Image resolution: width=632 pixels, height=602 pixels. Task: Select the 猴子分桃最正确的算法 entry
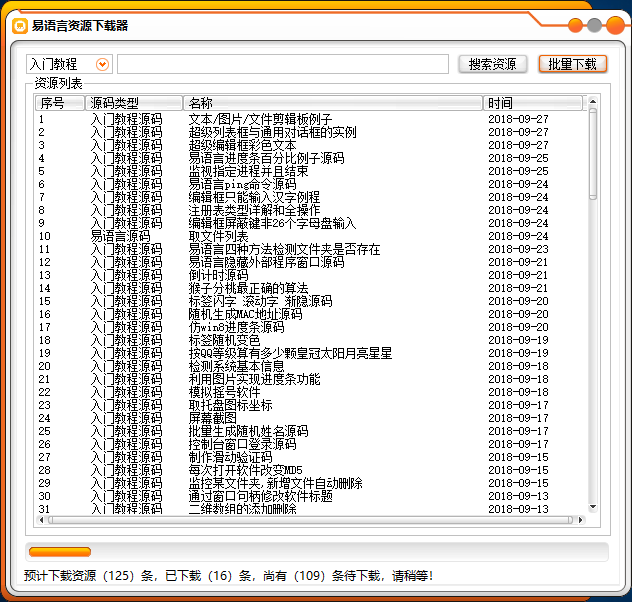[248, 288]
